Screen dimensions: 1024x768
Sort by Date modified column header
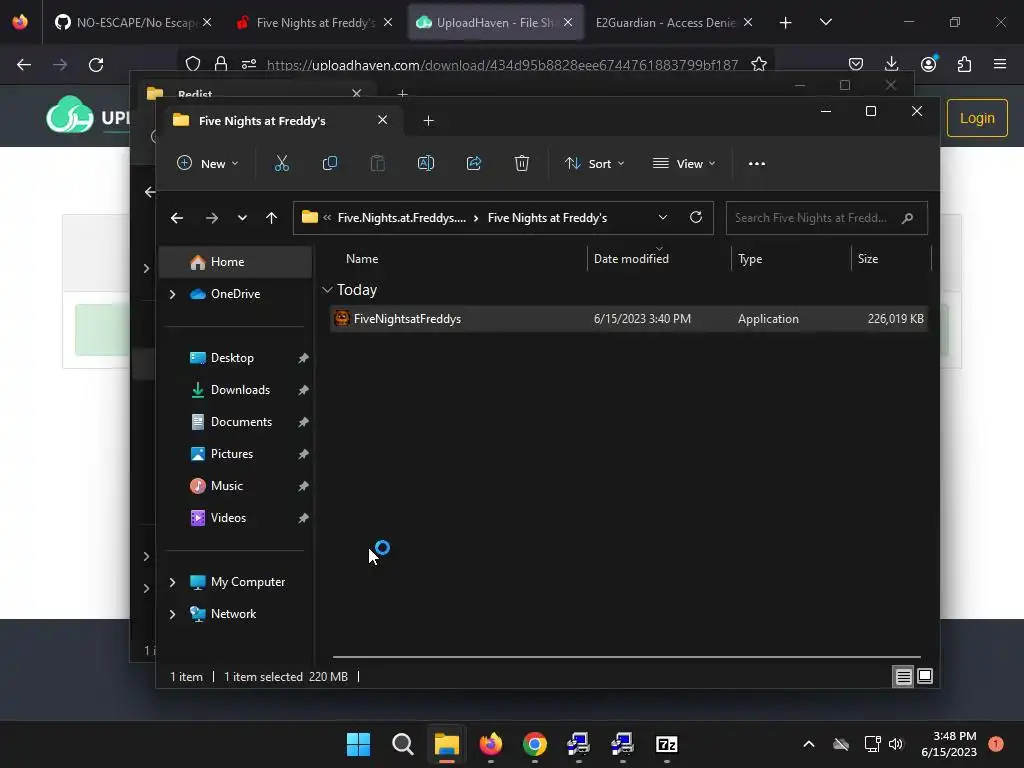click(659, 259)
